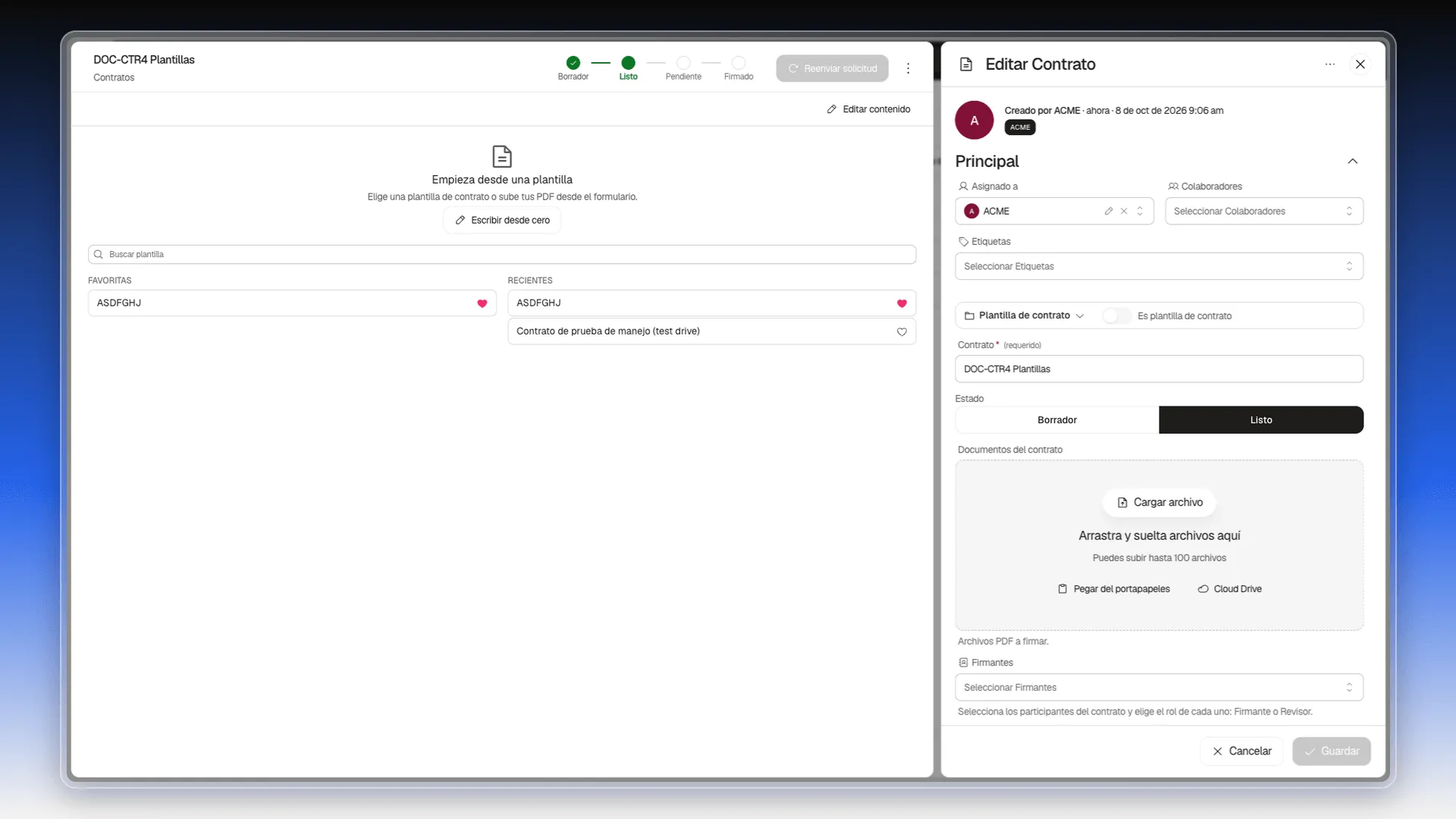Image resolution: width=1456 pixels, height=819 pixels.
Task: Set Estado to Borrador
Action: click(x=1057, y=420)
